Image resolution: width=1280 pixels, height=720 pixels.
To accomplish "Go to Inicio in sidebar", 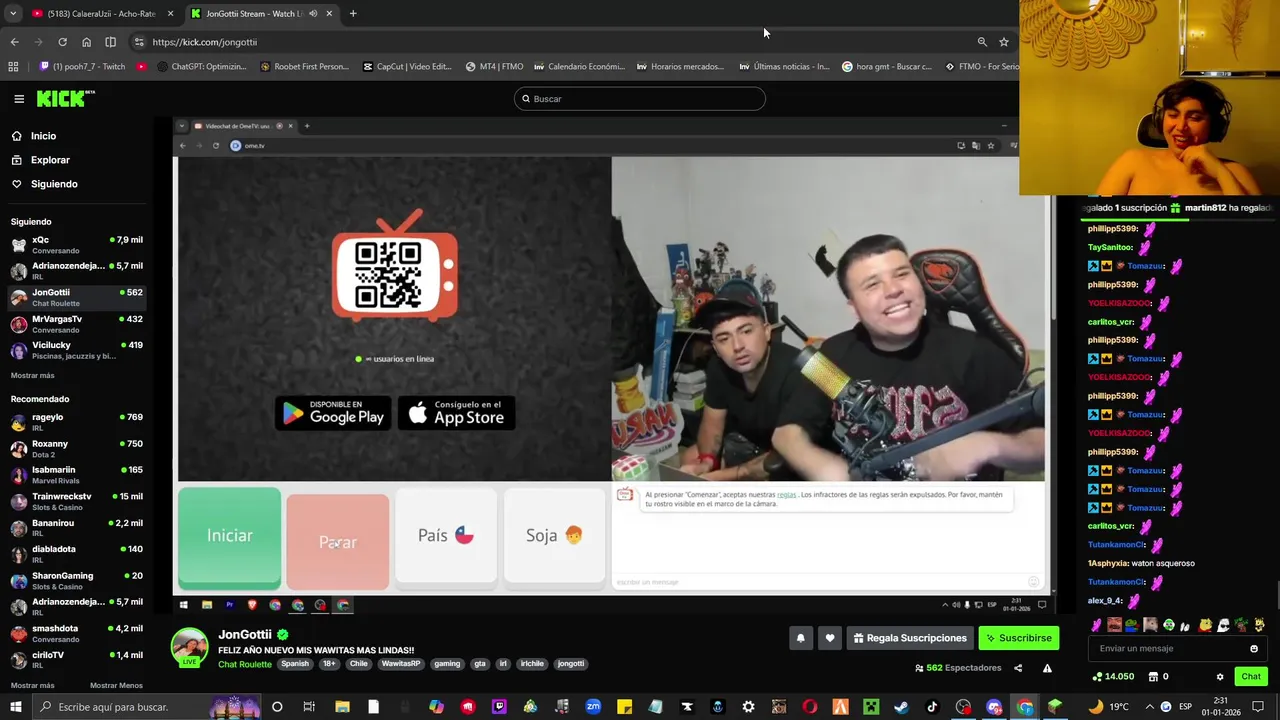I will (43, 136).
